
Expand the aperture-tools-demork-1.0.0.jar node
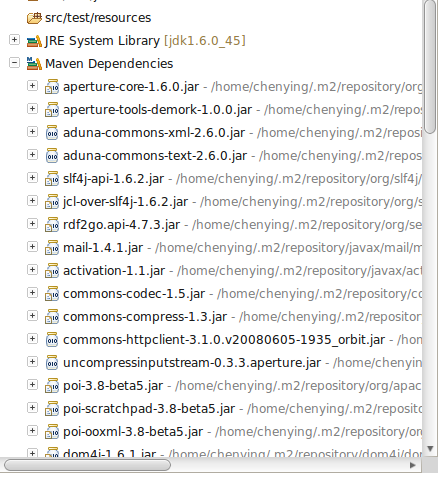[x=32, y=109]
